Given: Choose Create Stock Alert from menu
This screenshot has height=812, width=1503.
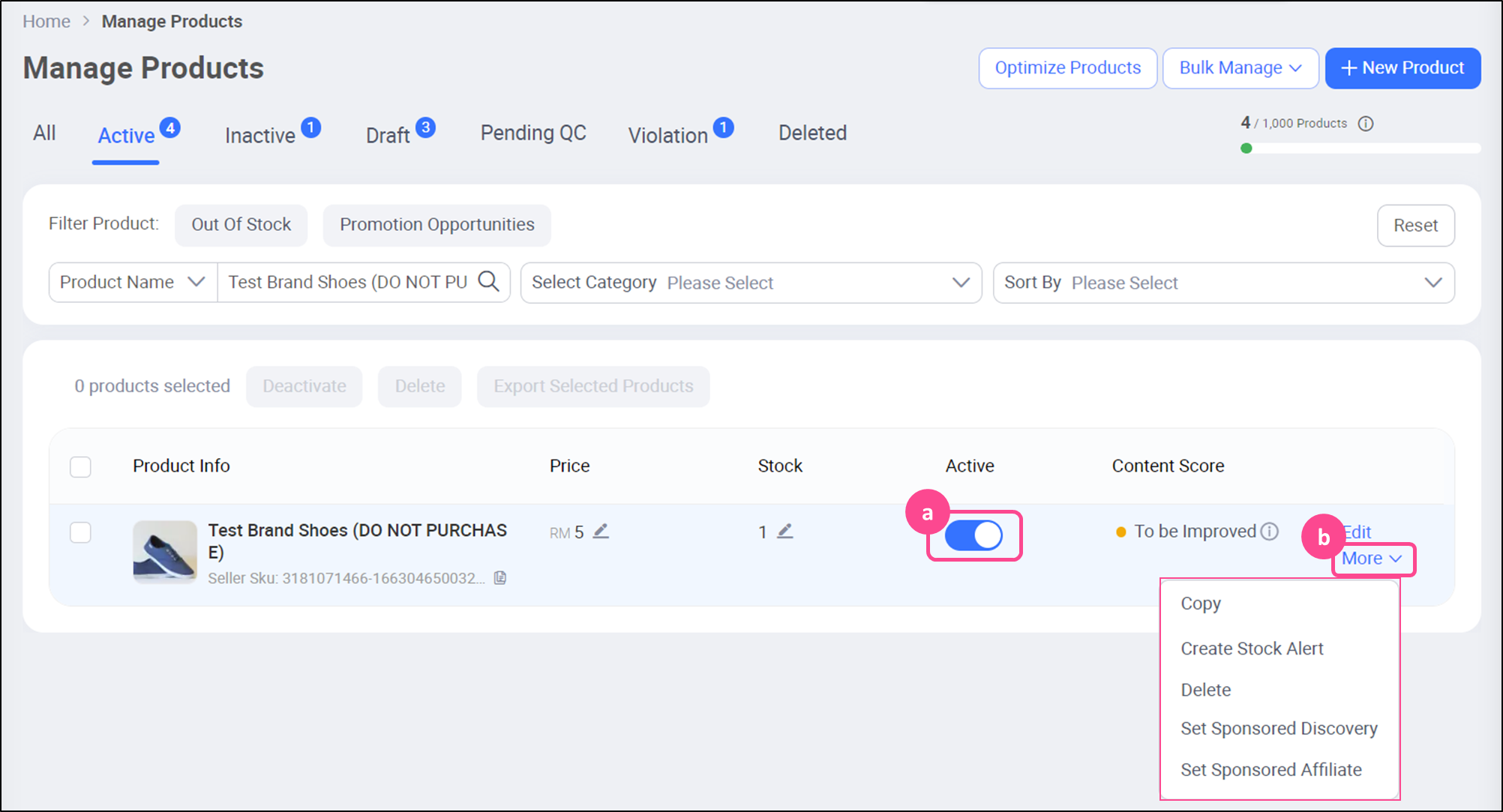Looking at the screenshot, I should (1252, 649).
